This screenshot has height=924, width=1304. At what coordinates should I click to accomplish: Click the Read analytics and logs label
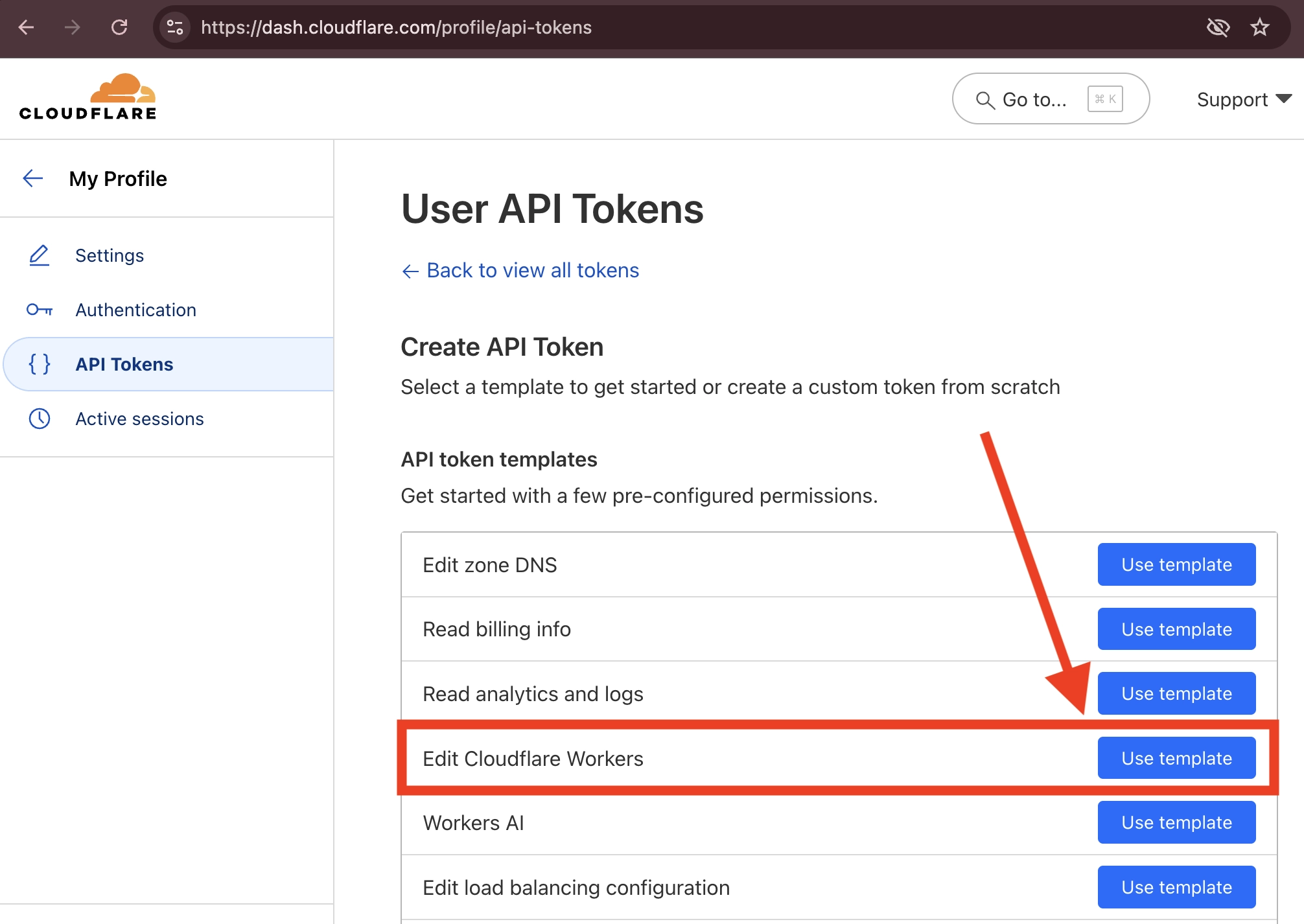[533, 694]
